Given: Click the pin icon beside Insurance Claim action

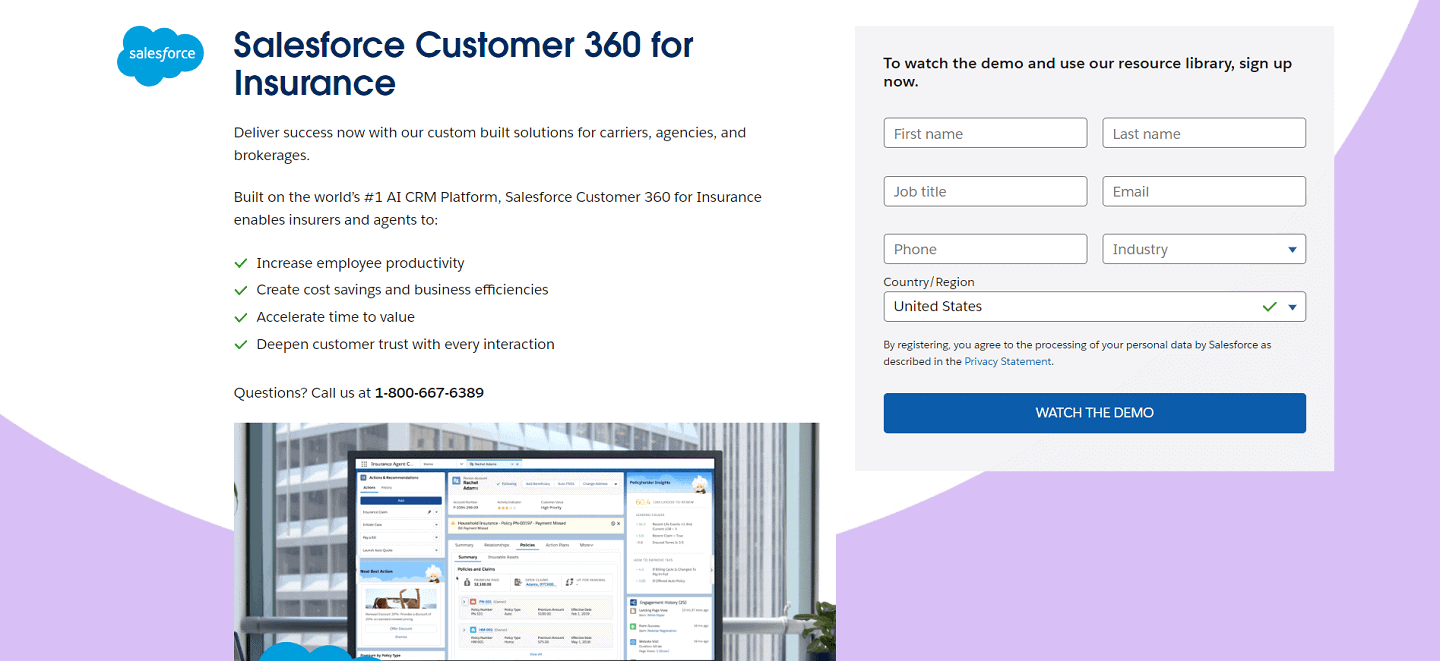Looking at the screenshot, I should (x=429, y=512).
